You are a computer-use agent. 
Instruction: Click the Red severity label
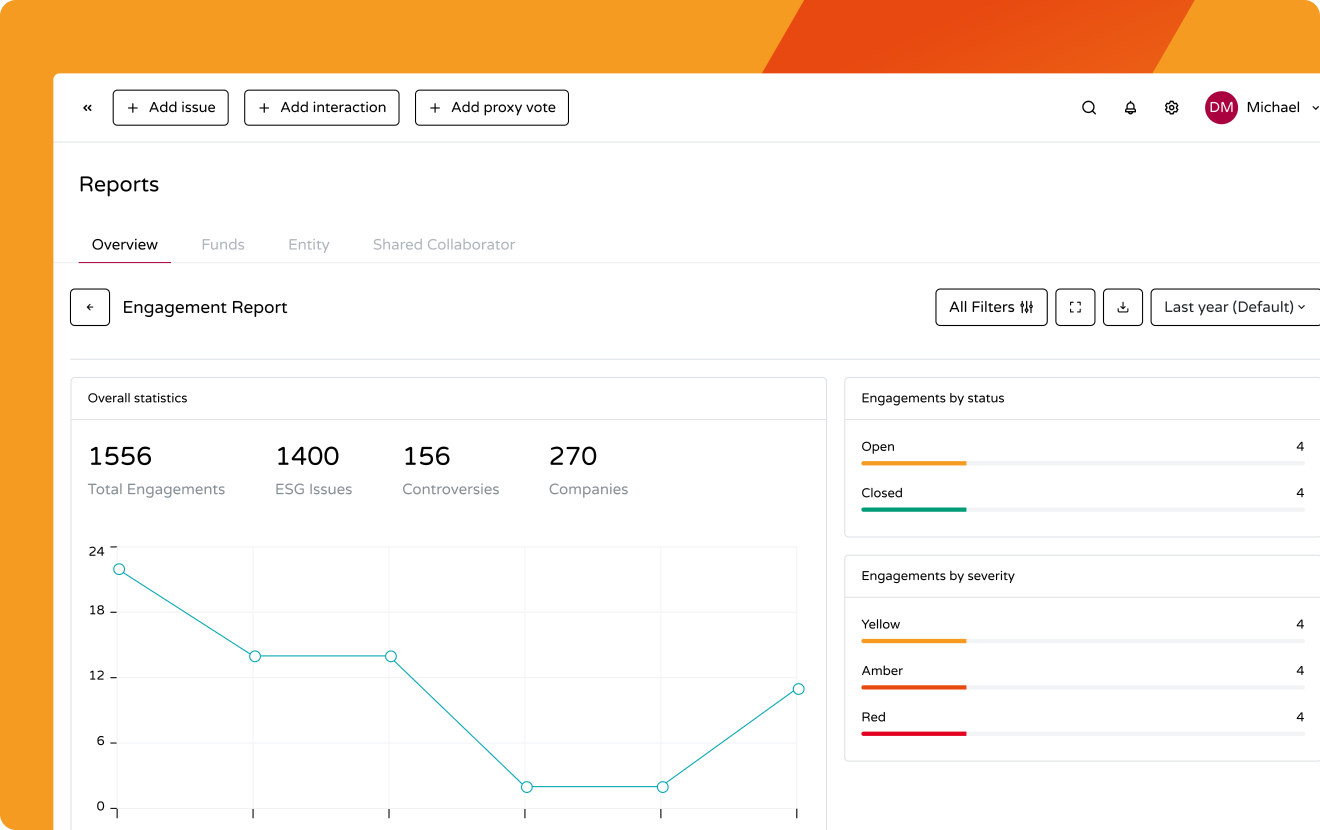click(x=874, y=717)
